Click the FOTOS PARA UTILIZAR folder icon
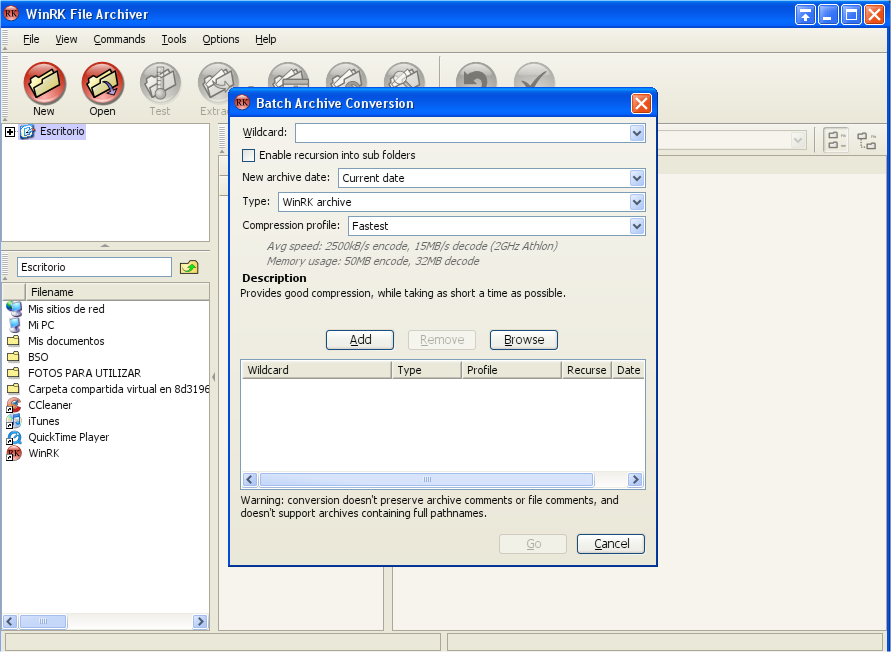The height and width of the screenshot is (652, 891). [13, 373]
